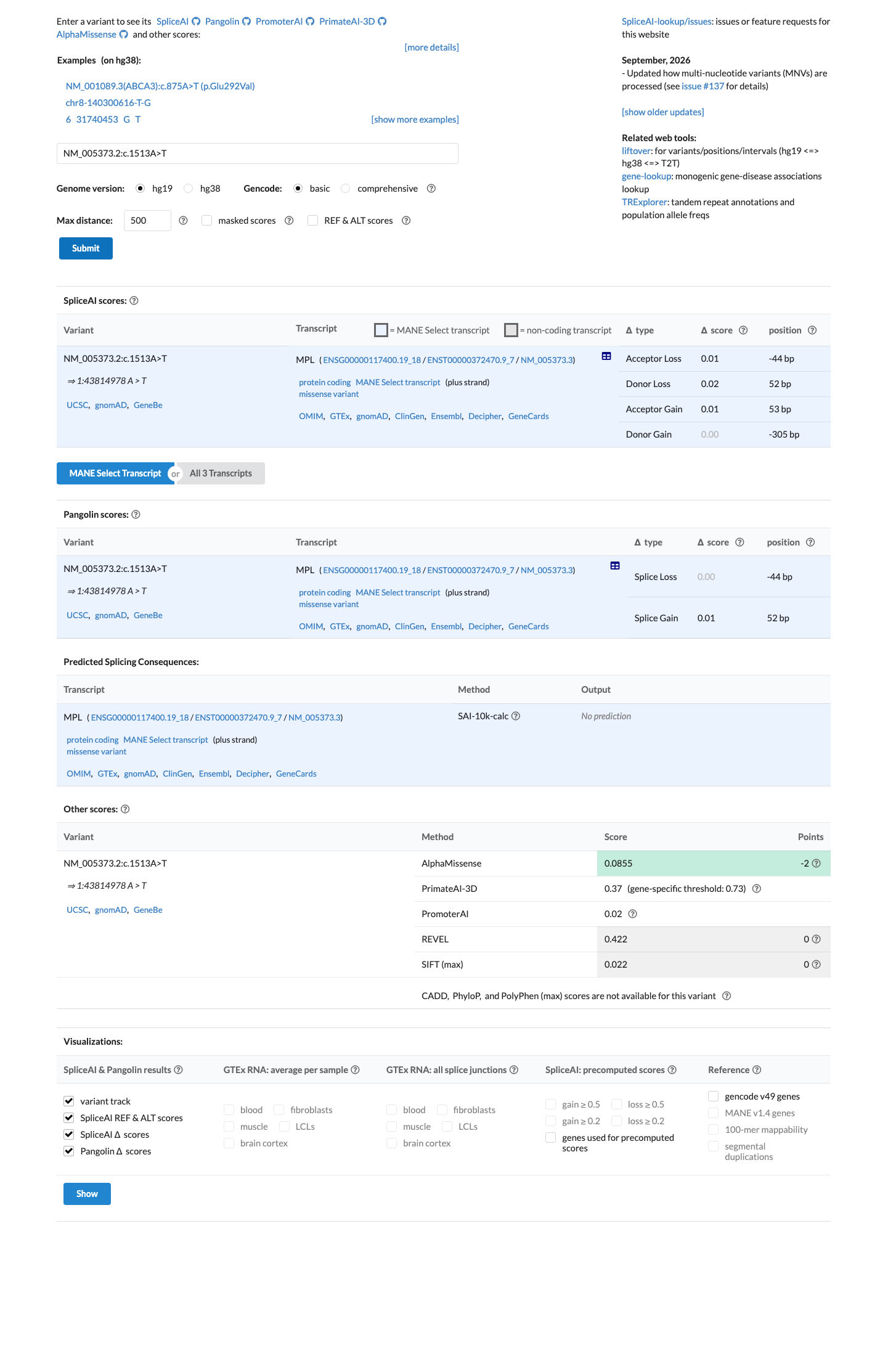Focus the variant input field
This screenshot has height=1356, width=896.
point(258,153)
